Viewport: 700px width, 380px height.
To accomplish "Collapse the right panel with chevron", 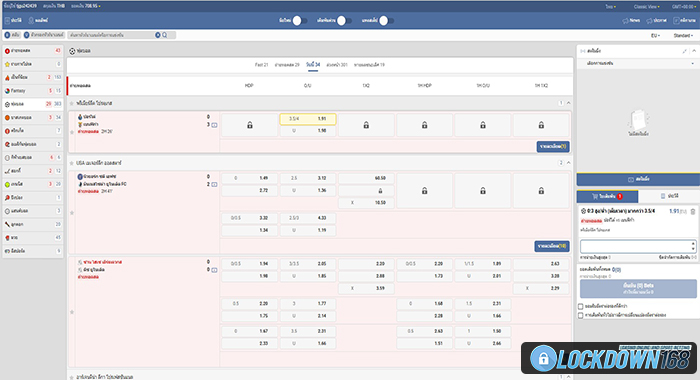I will point(694,51).
